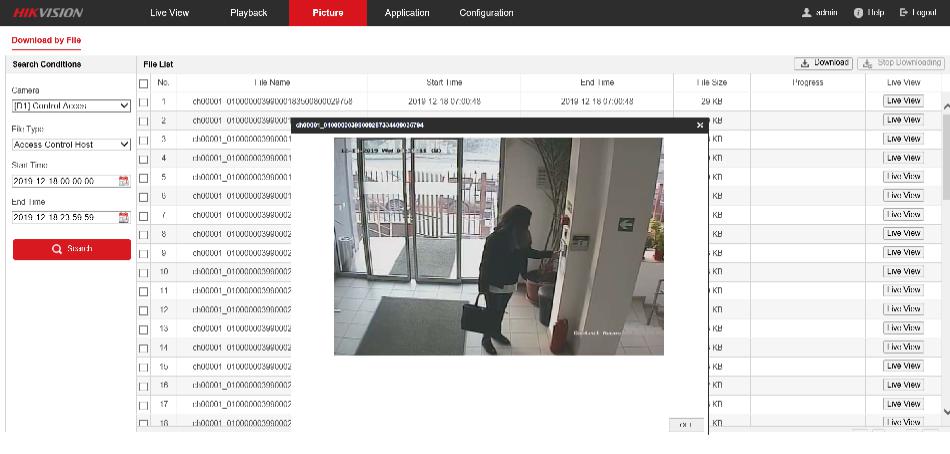Close the picture preview popup
950x454 pixels.
700,126
